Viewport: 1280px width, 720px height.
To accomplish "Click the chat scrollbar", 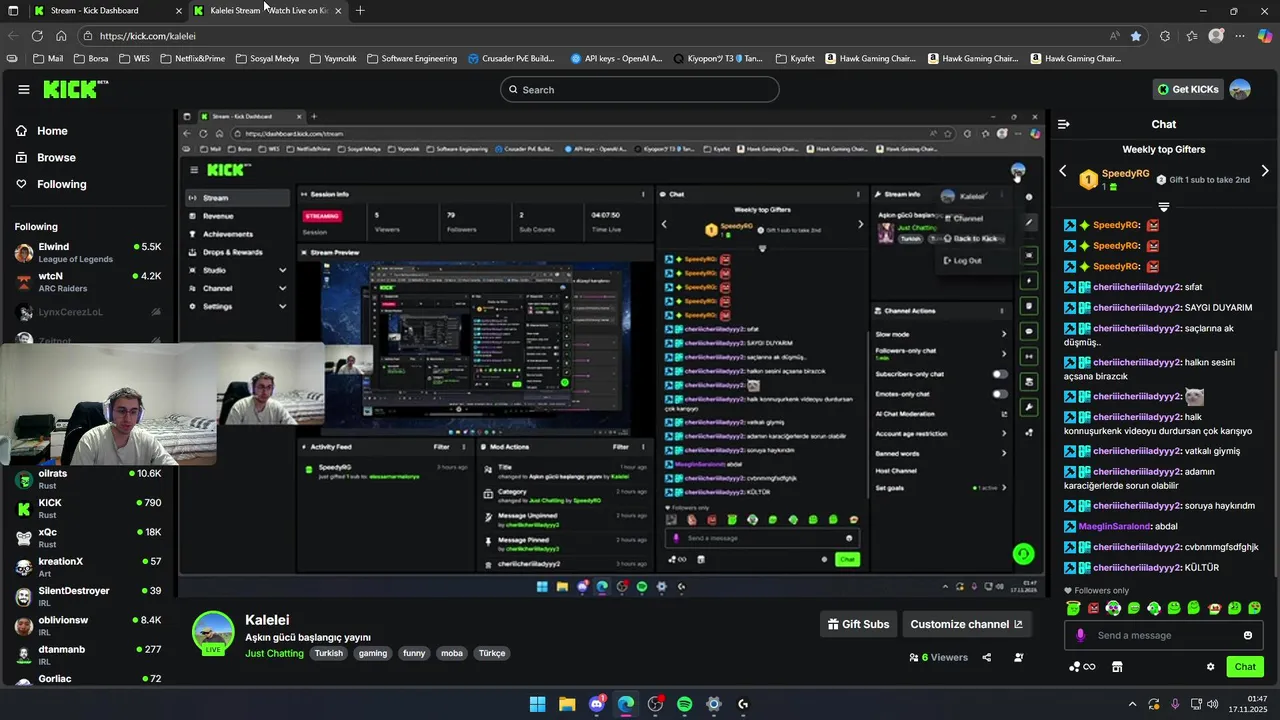I will [1275, 463].
